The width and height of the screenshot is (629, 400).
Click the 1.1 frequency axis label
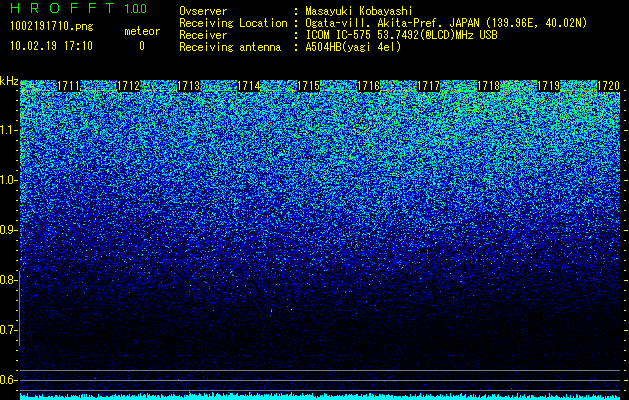pyautogui.click(x=8, y=130)
